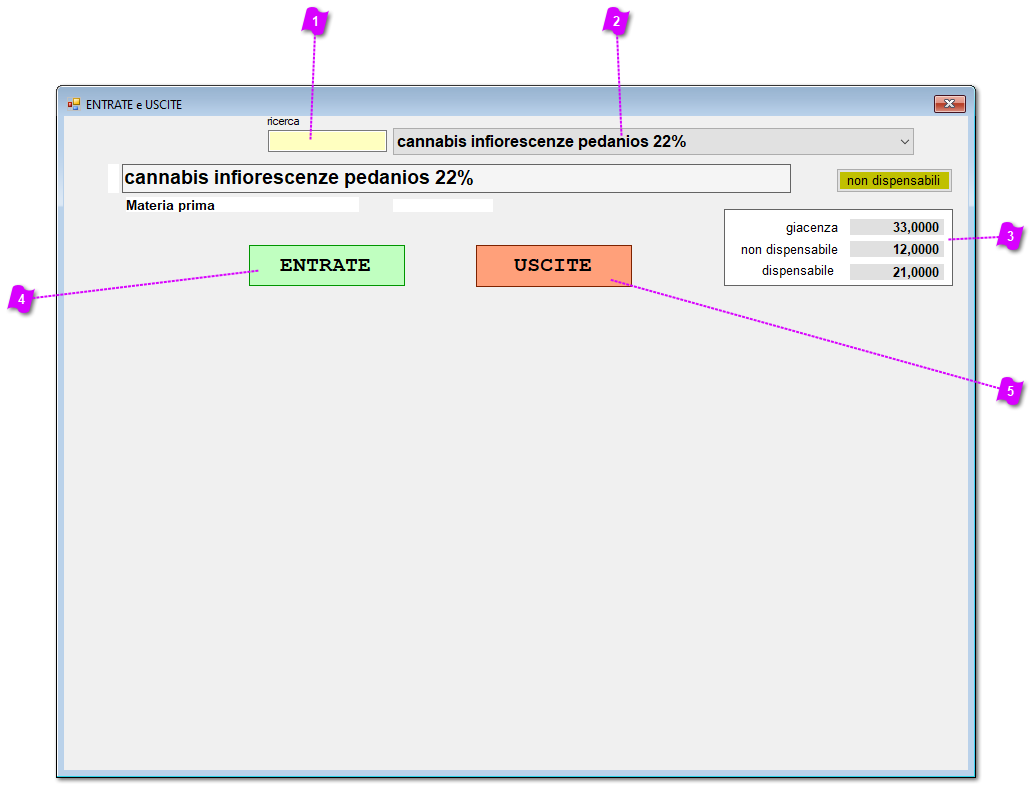The height and width of the screenshot is (787, 1035).
Task: Click the yellow ricerca search field
Action: 327,141
